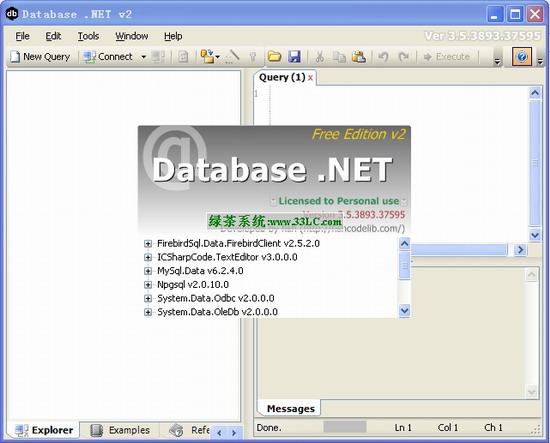Click into query editor line 1
The width and height of the screenshot is (550, 443).
click(x=398, y=94)
